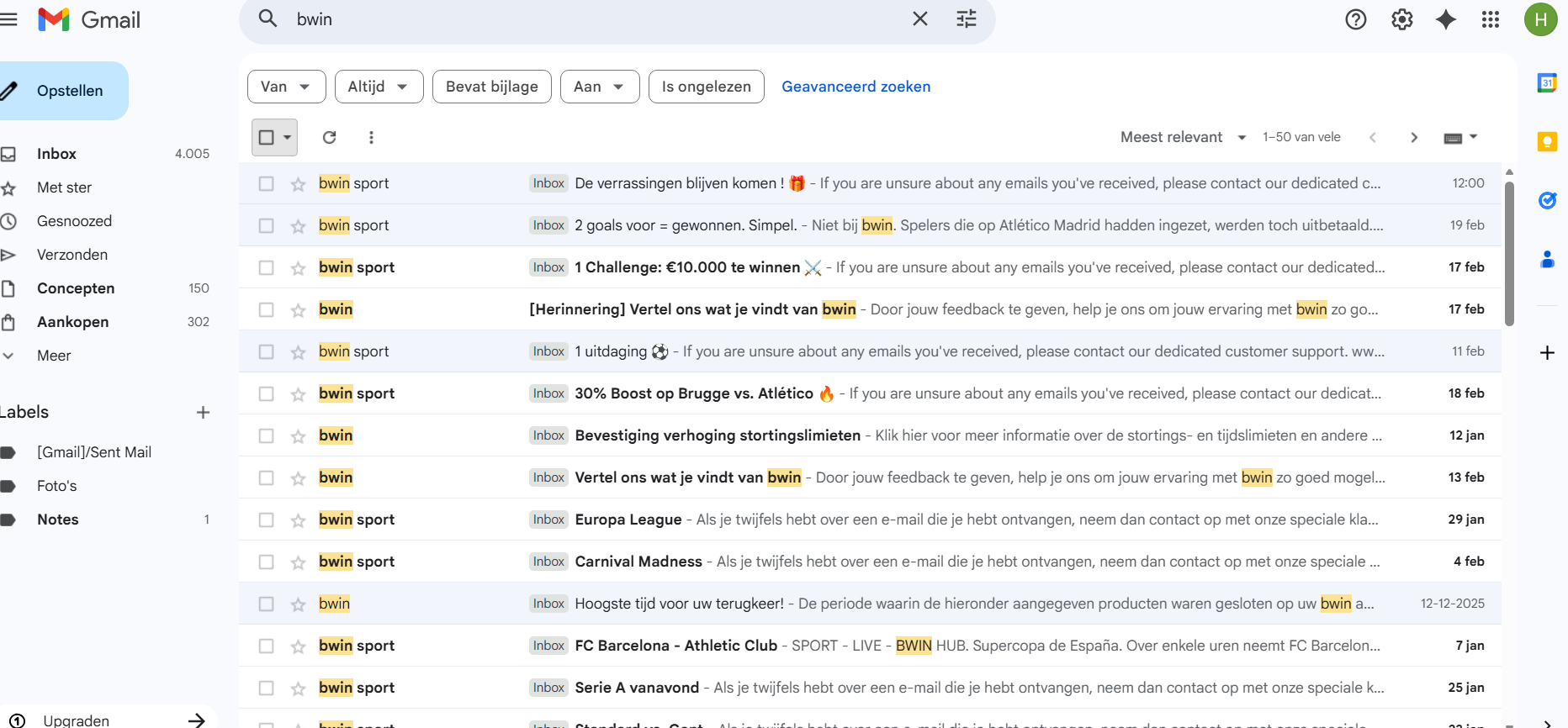Toggle the select-all checkbox

[x=267, y=137]
